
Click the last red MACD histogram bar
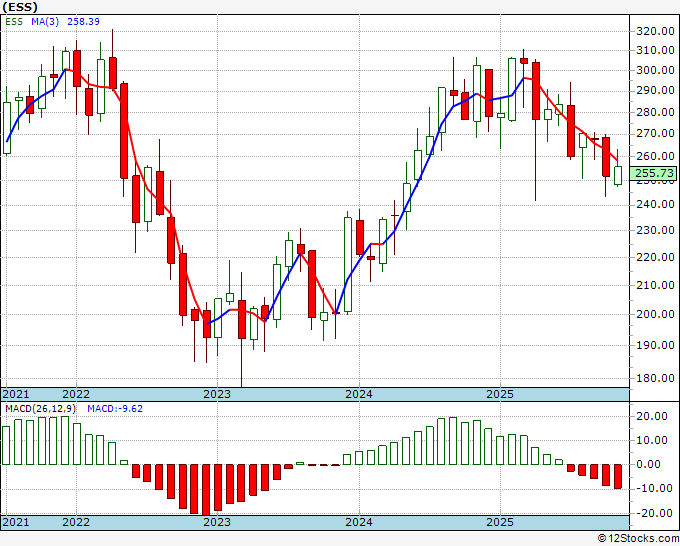[618, 476]
